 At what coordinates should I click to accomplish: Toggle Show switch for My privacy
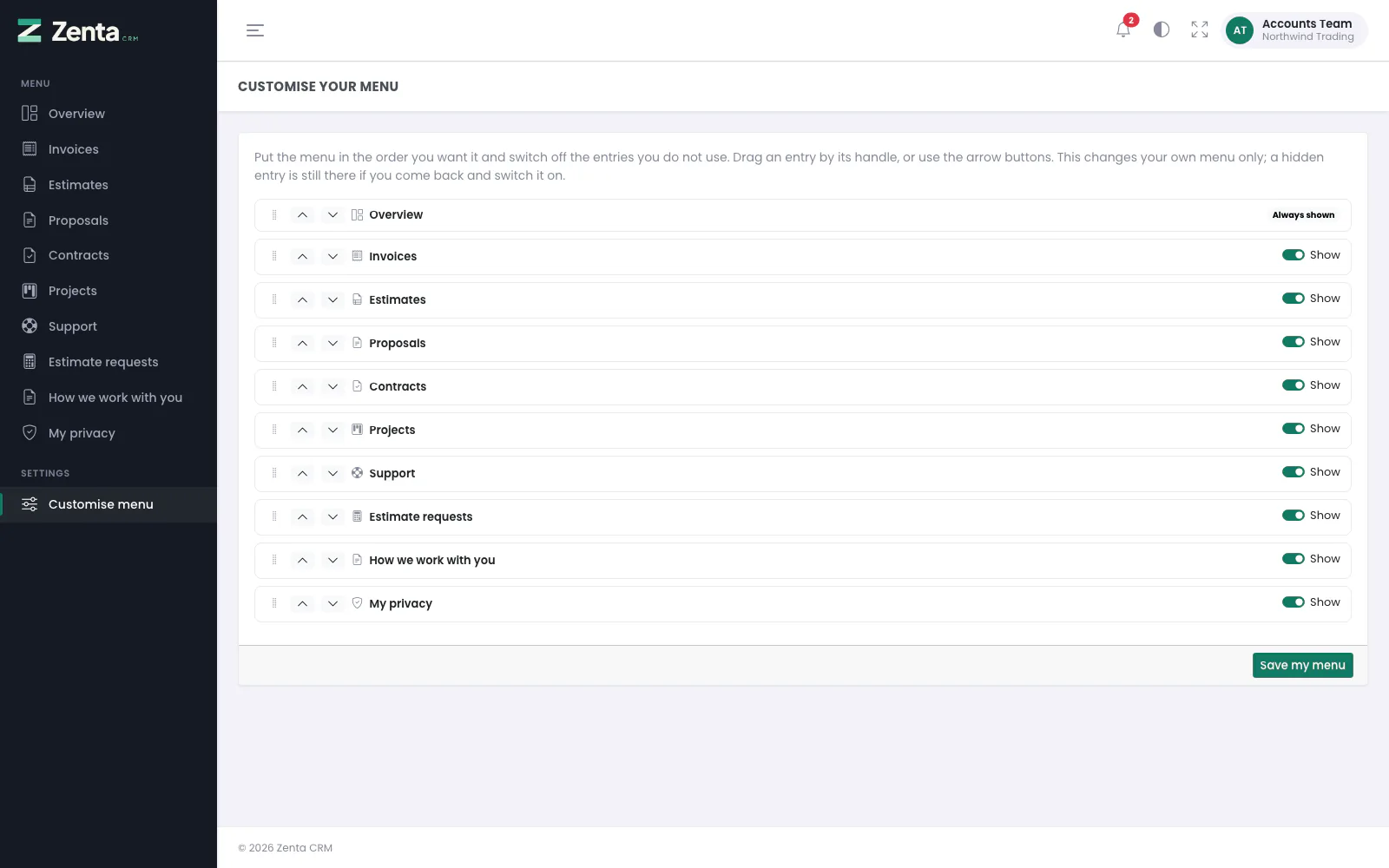click(x=1294, y=602)
